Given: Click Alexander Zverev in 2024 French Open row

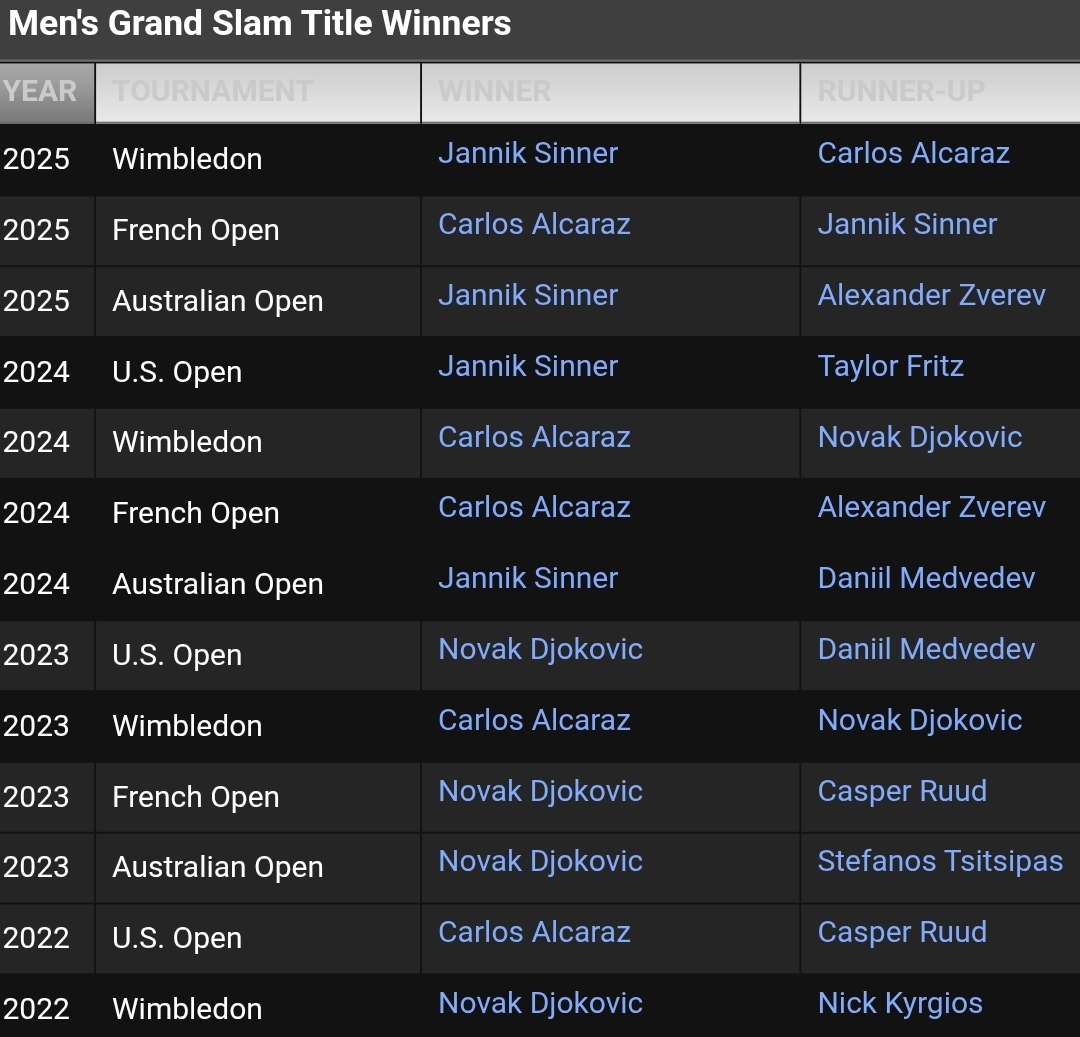Looking at the screenshot, I should click(931, 507).
